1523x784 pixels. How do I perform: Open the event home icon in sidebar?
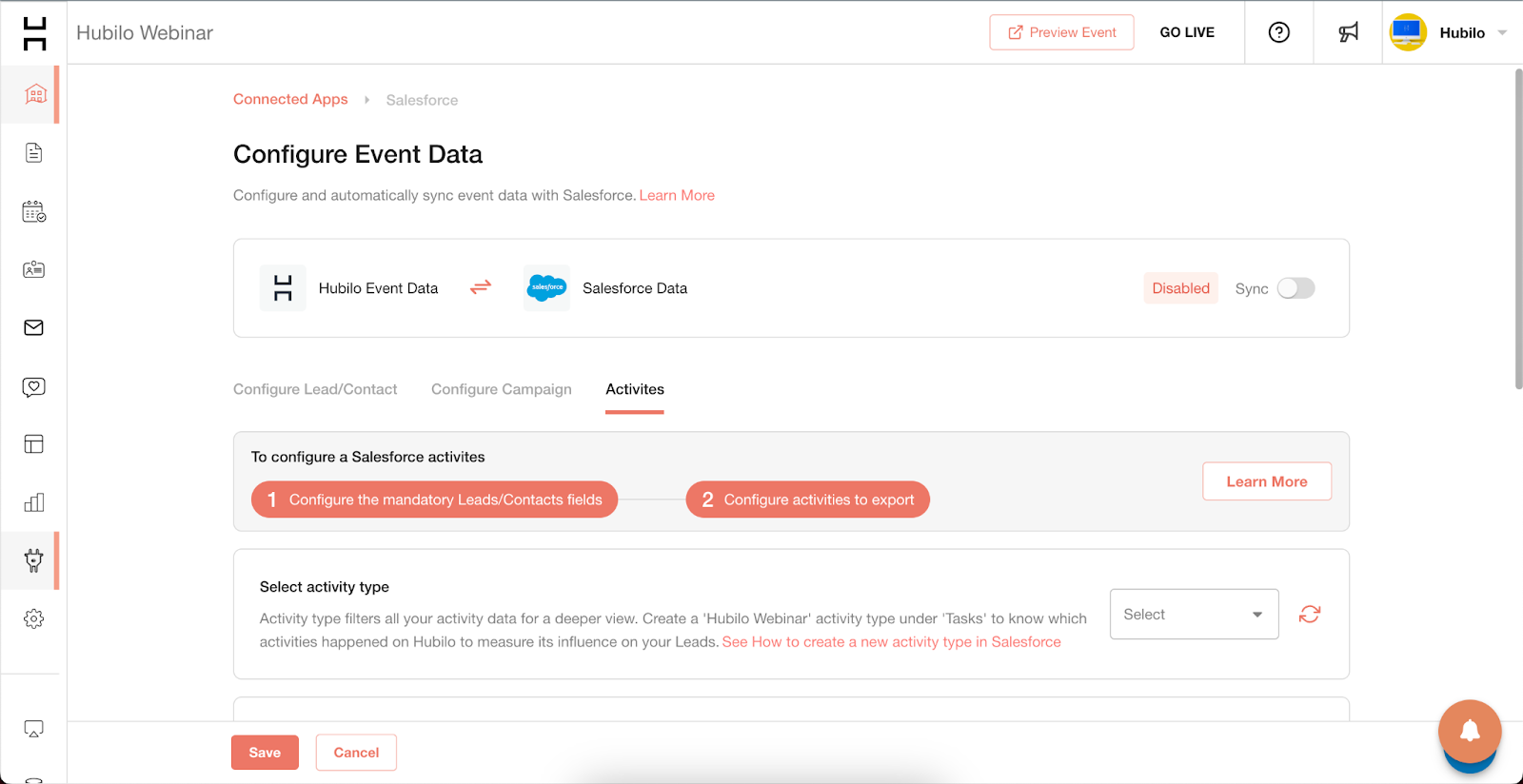point(35,94)
